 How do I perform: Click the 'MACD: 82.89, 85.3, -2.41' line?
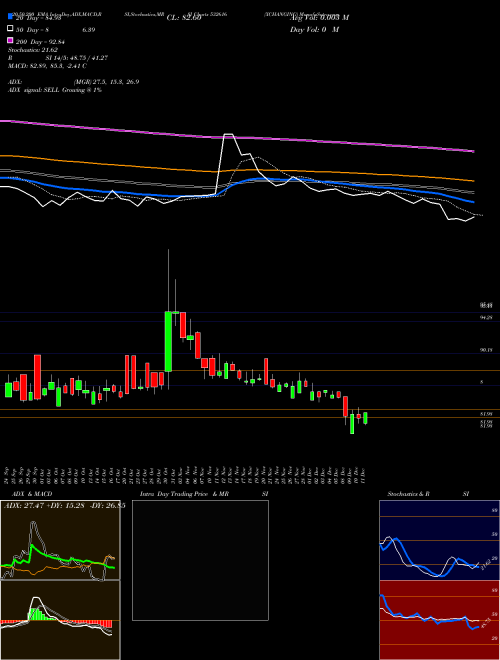click(47, 66)
